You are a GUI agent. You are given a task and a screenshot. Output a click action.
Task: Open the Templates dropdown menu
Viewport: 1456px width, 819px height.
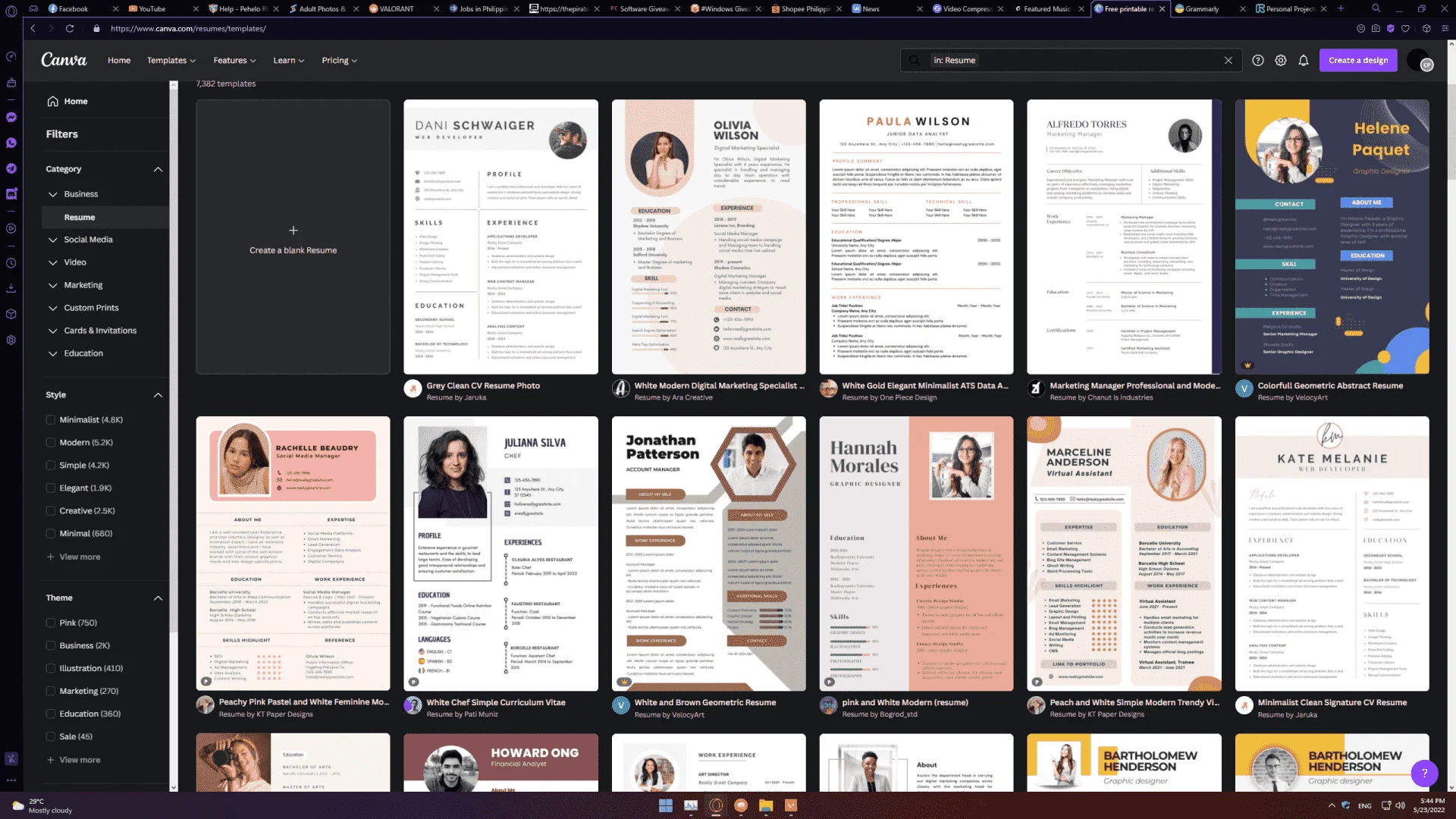(x=171, y=61)
